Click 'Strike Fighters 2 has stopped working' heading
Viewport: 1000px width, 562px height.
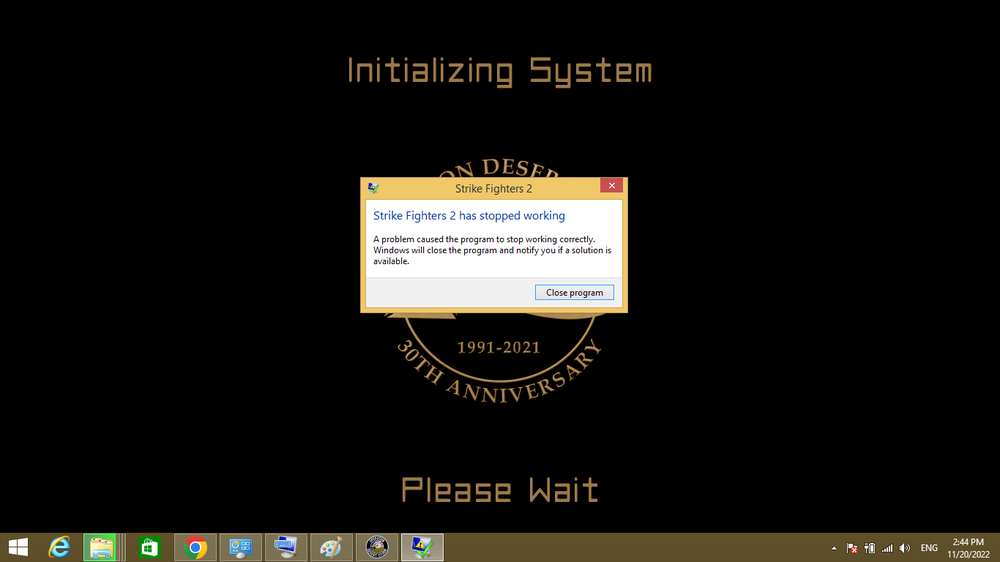pos(469,216)
